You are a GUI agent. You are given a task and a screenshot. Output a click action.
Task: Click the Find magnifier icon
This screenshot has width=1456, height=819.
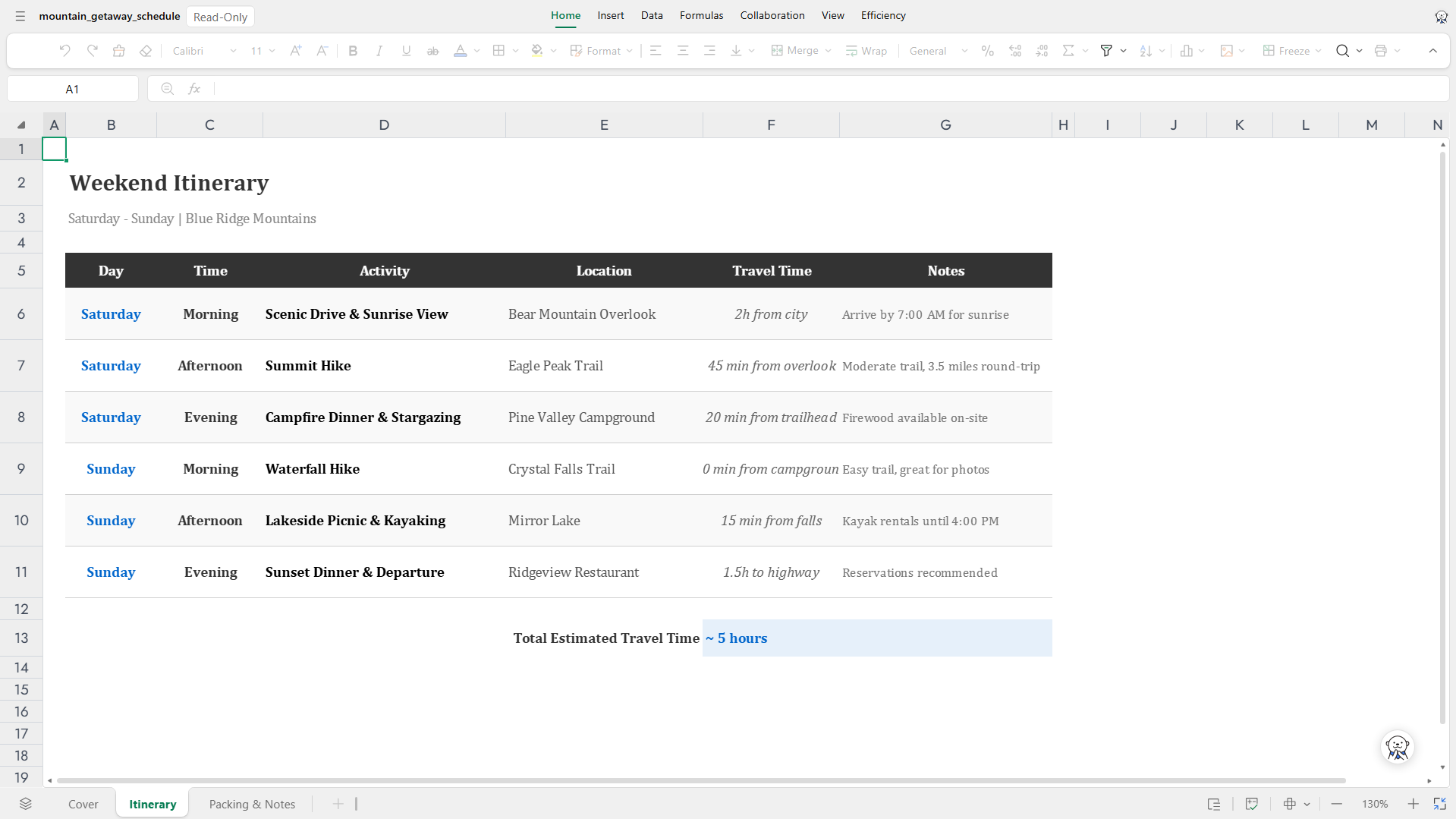click(x=1343, y=51)
